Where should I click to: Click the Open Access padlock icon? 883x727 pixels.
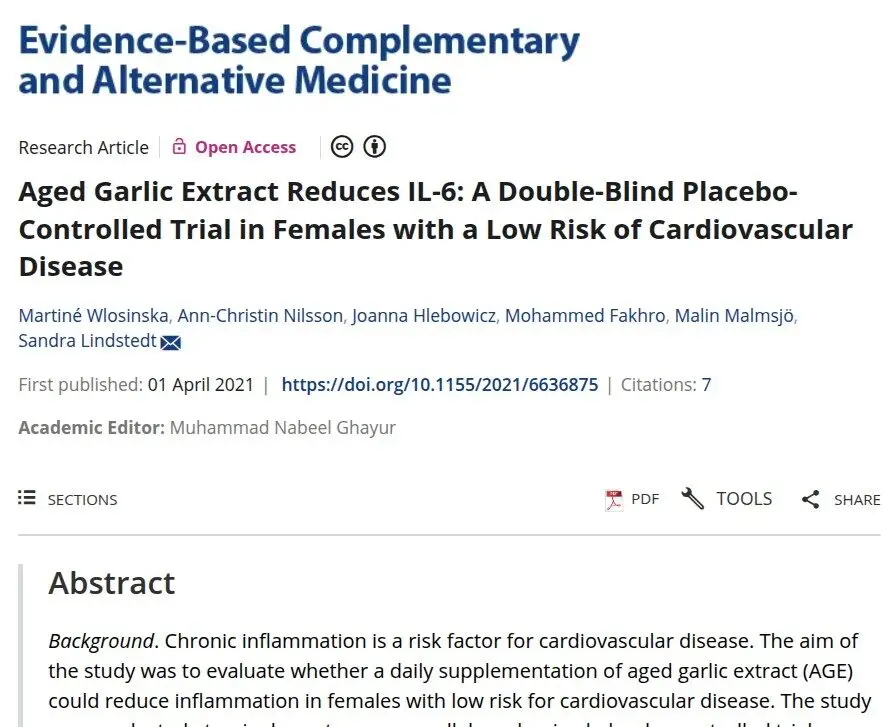(x=179, y=146)
